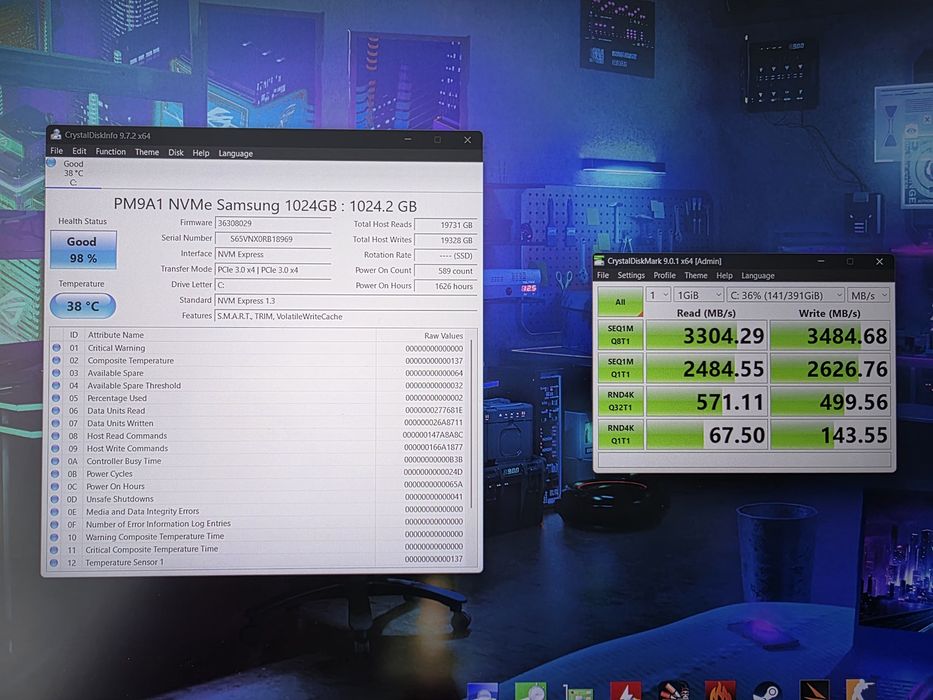Click status icon for Available Spare Threshold
This screenshot has width=933, height=700.
pos(56,385)
